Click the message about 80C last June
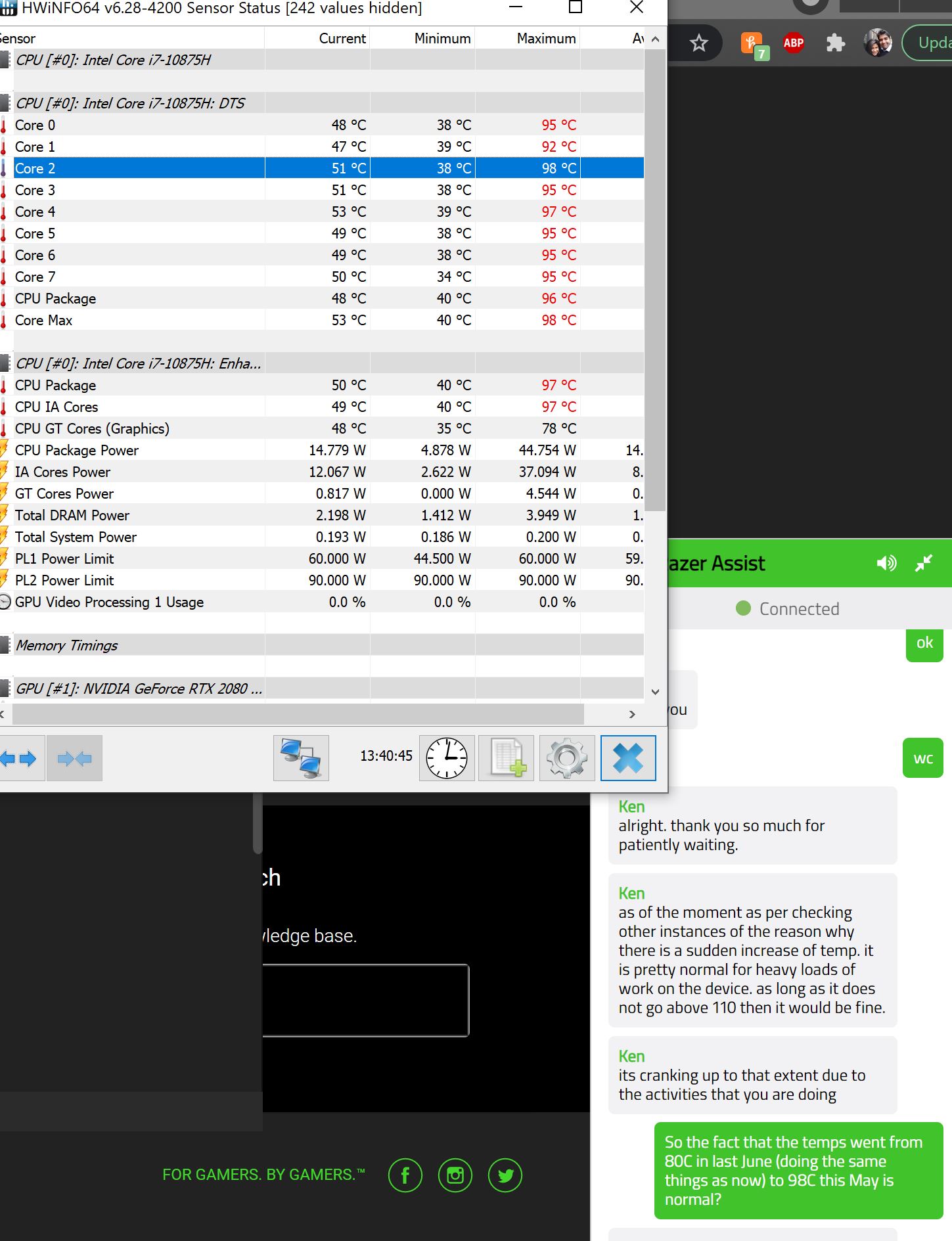 pos(799,1171)
